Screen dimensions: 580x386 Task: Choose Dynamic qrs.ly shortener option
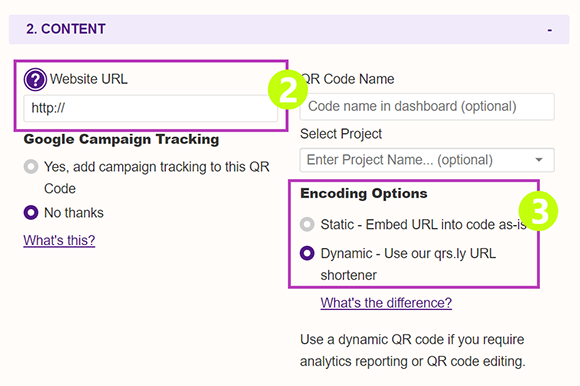point(307,253)
